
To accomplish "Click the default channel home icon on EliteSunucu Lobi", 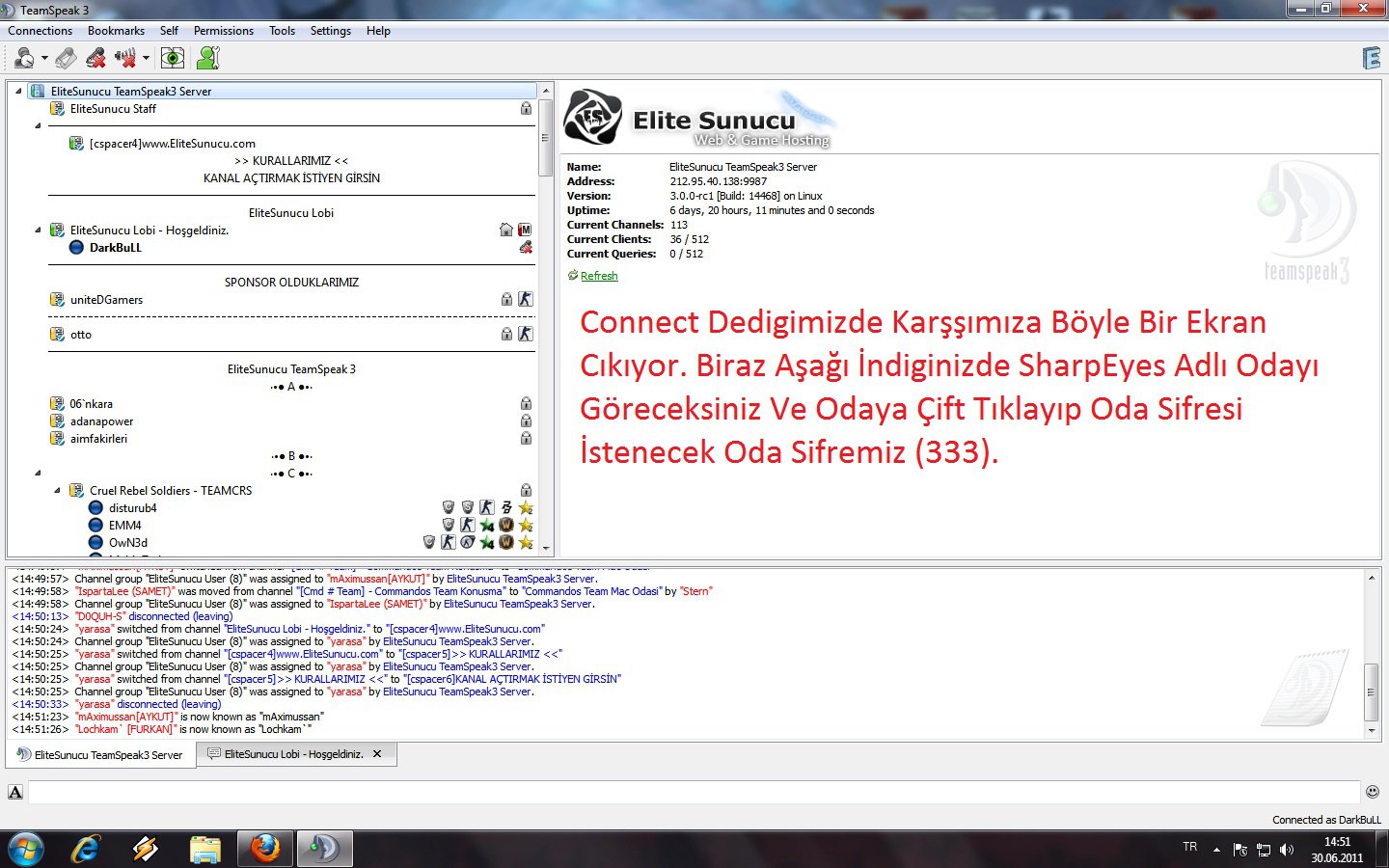I will [506, 230].
